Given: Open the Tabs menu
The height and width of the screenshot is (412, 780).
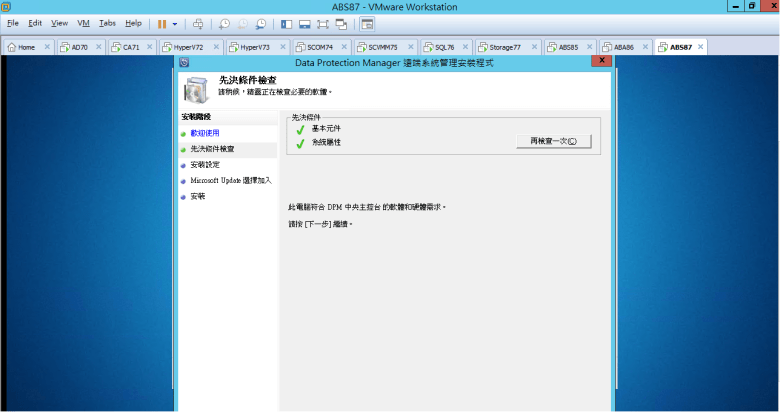Looking at the screenshot, I should (x=107, y=23).
